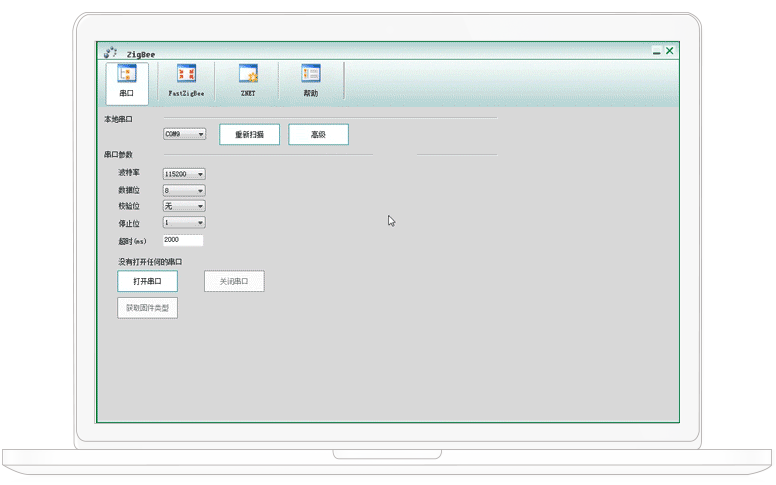Open the 波特率 115200 baud rate dropdown

point(184,174)
